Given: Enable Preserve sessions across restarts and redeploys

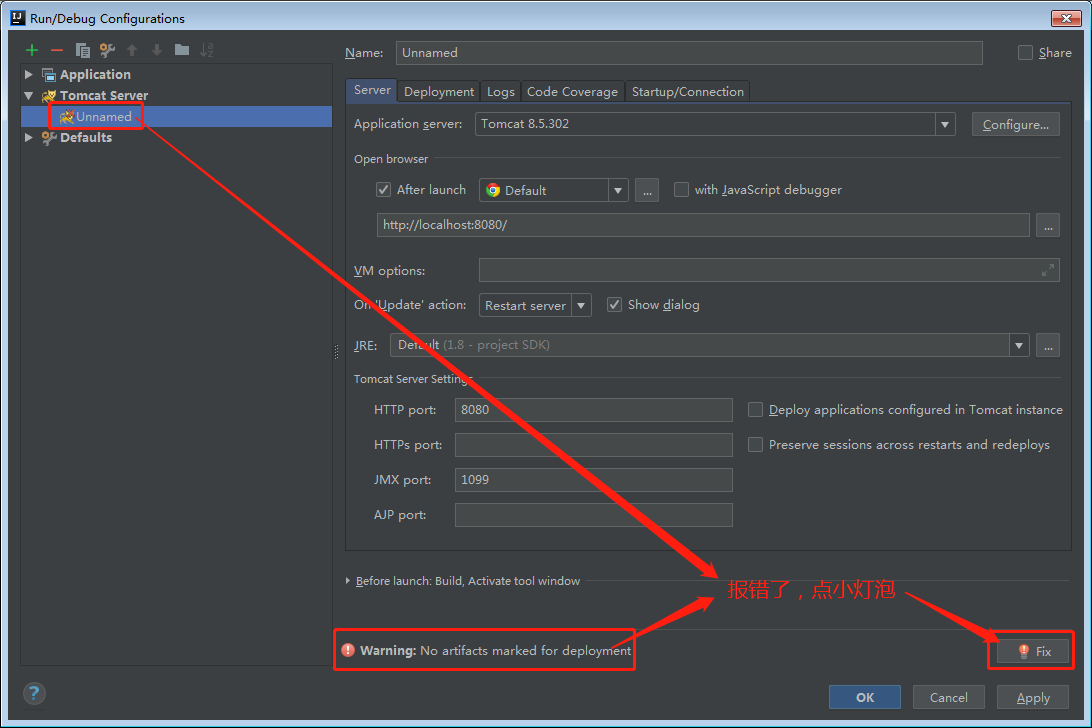Looking at the screenshot, I should (x=755, y=444).
